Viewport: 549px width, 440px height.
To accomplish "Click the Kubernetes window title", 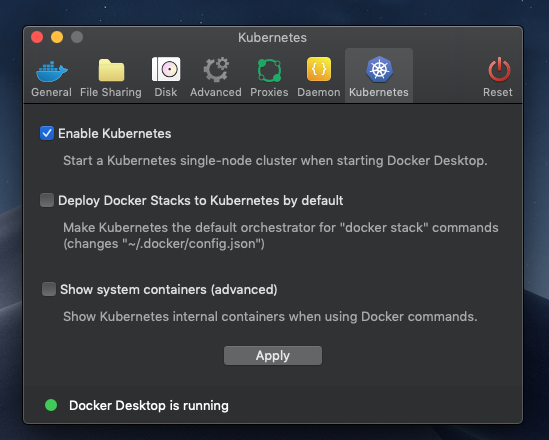I will (x=272, y=37).
